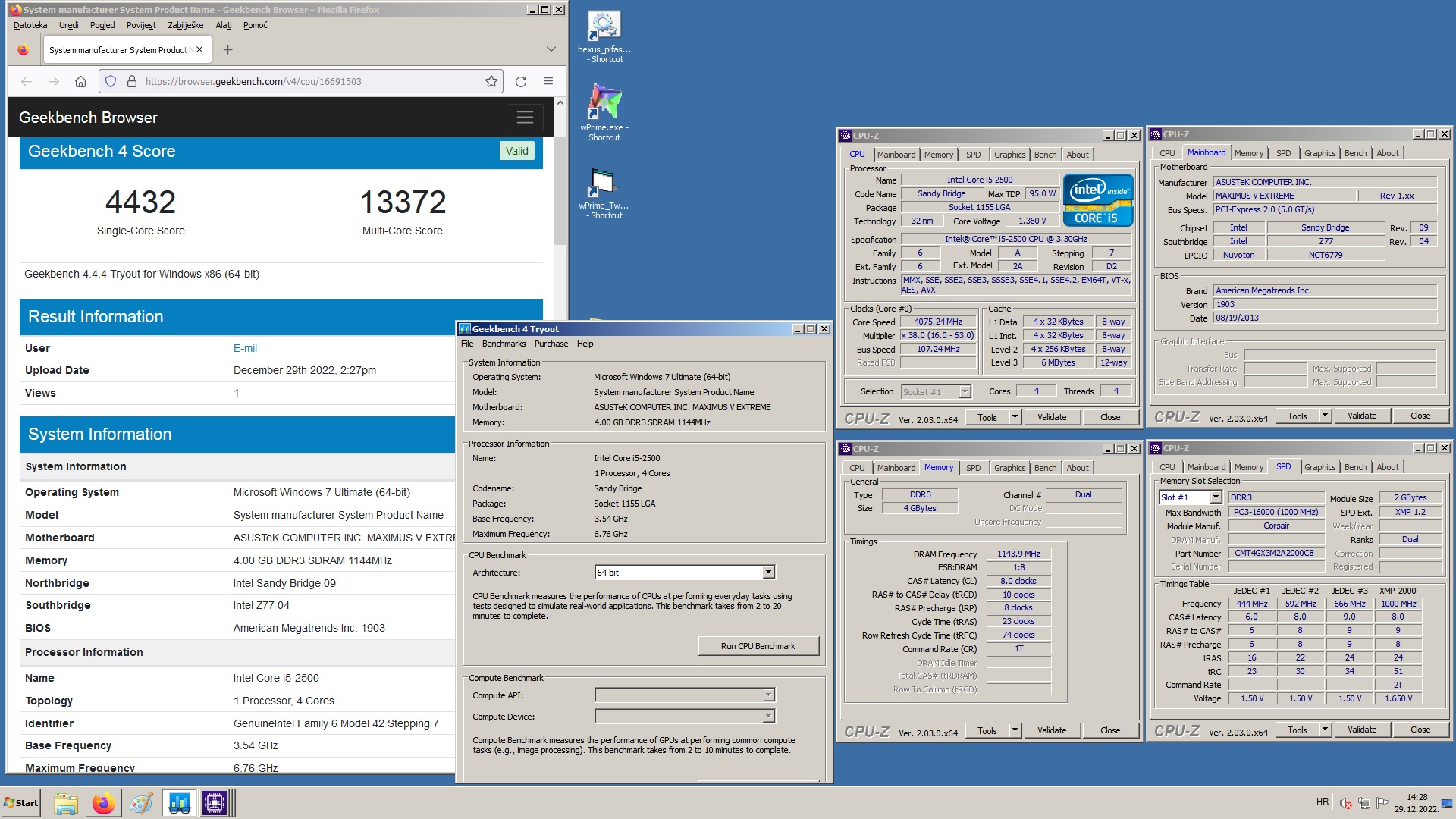1456x819 pixels.
Task: Open the Socket #1 selection dropdown
Action: point(965,392)
